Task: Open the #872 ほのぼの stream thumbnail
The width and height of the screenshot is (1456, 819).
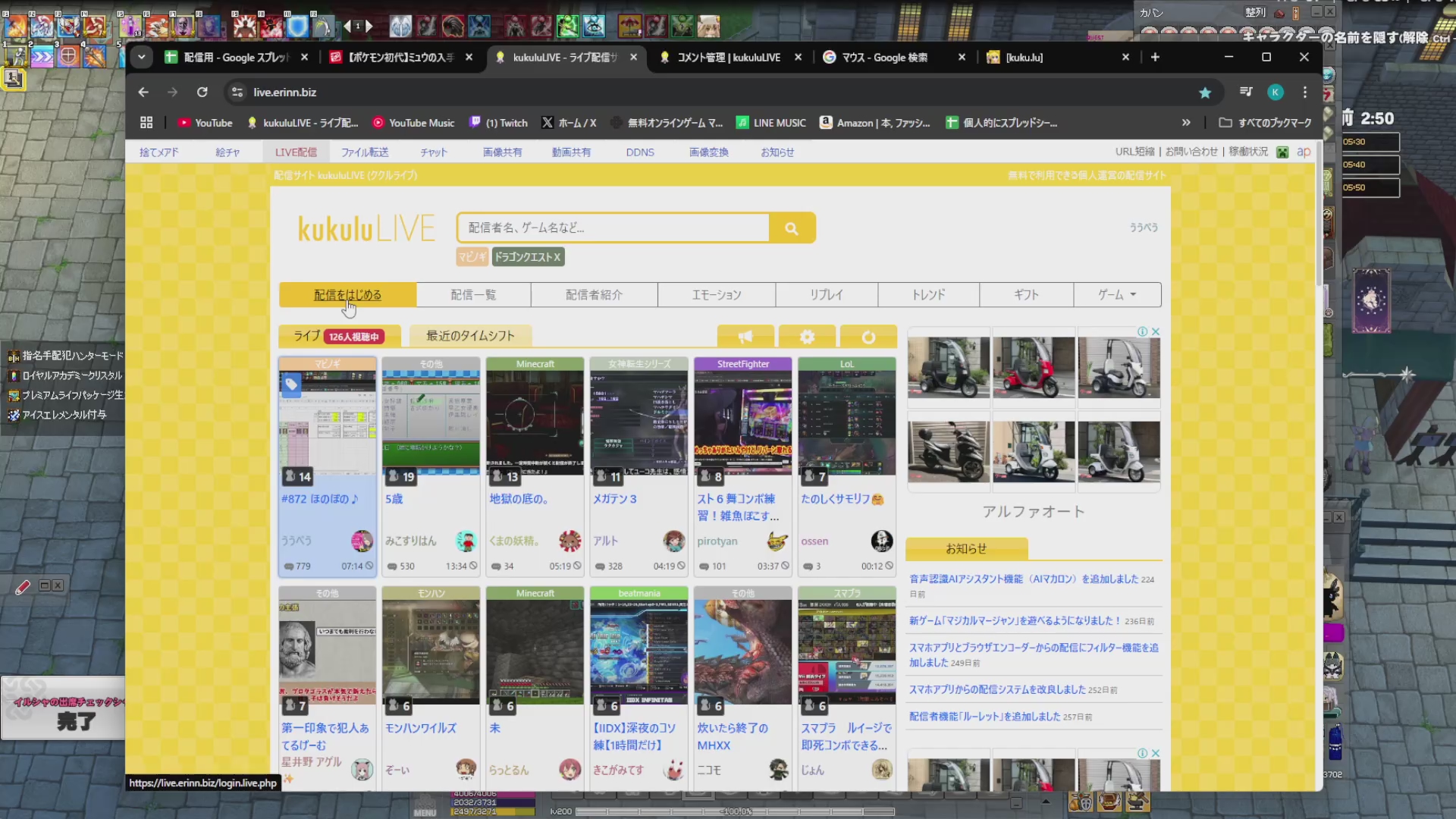Action: (328, 422)
